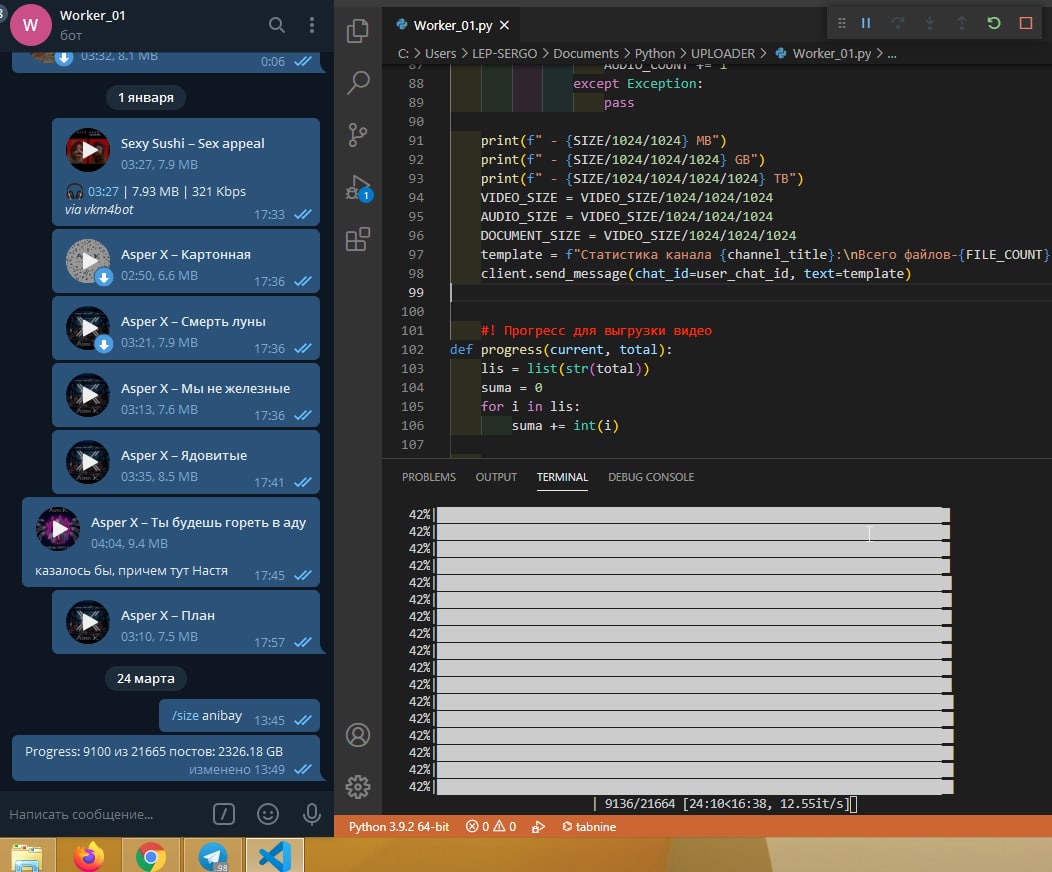This screenshot has height=872, width=1052.
Task: Open the Search view in VS Code
Action: pos(357,83)
